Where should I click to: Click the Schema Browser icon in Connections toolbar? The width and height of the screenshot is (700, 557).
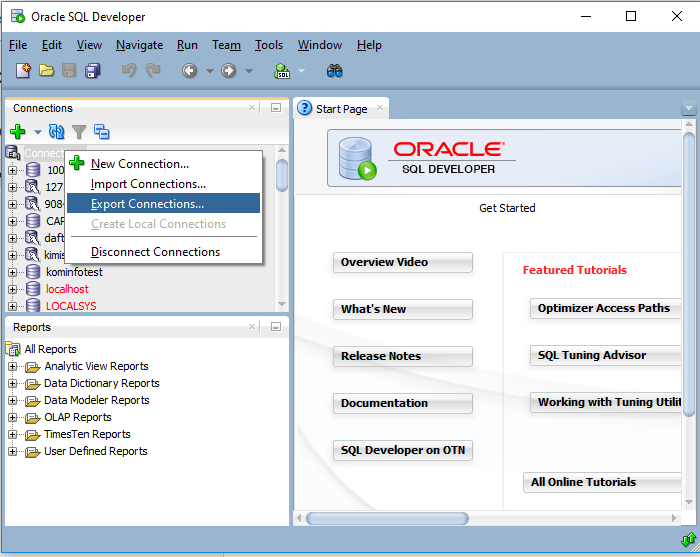point(102,132)
